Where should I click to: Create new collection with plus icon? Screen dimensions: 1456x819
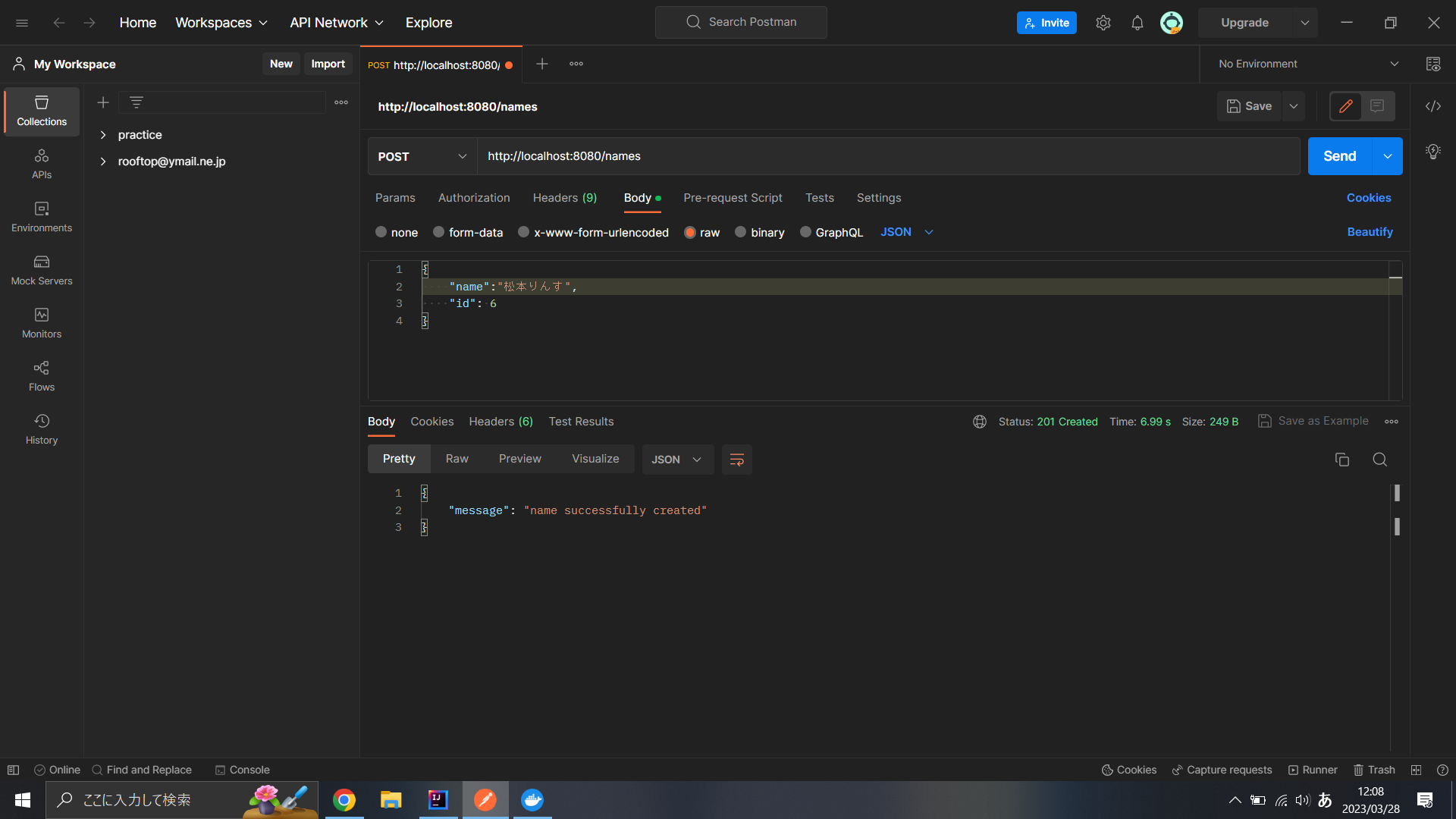[x=103, y=102]
